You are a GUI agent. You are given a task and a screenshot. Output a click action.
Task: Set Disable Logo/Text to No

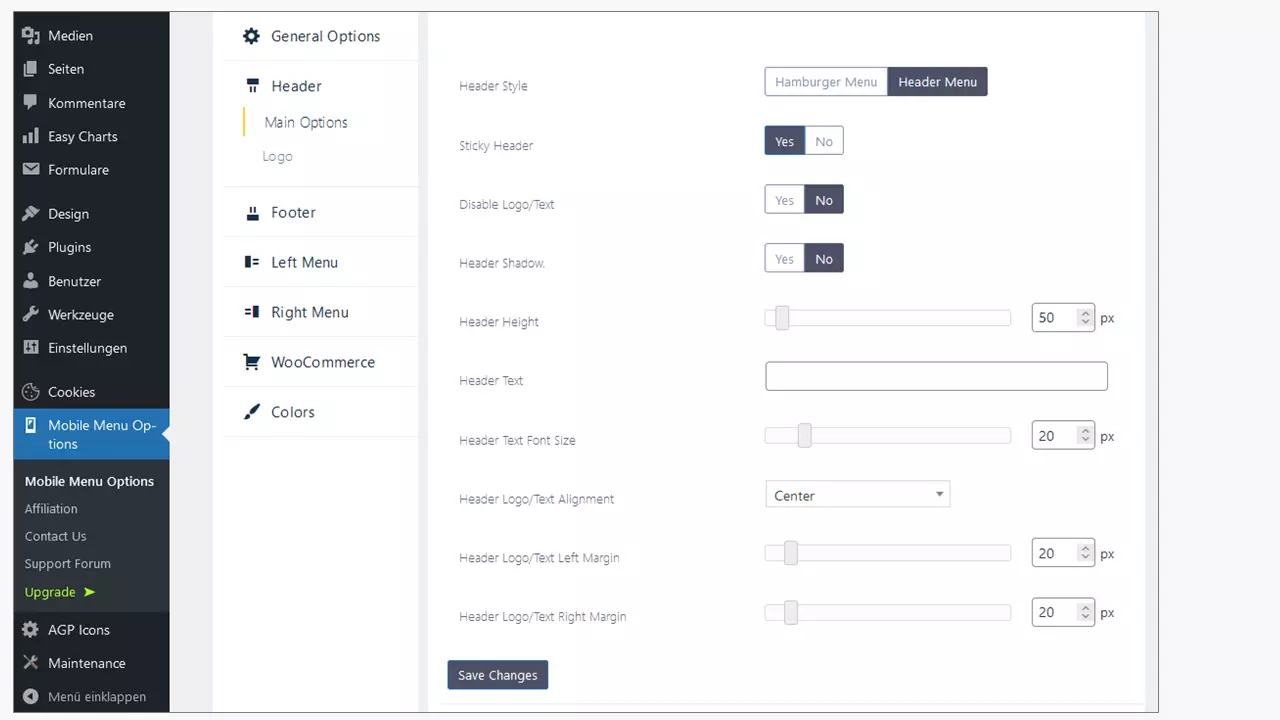point(824,200)
